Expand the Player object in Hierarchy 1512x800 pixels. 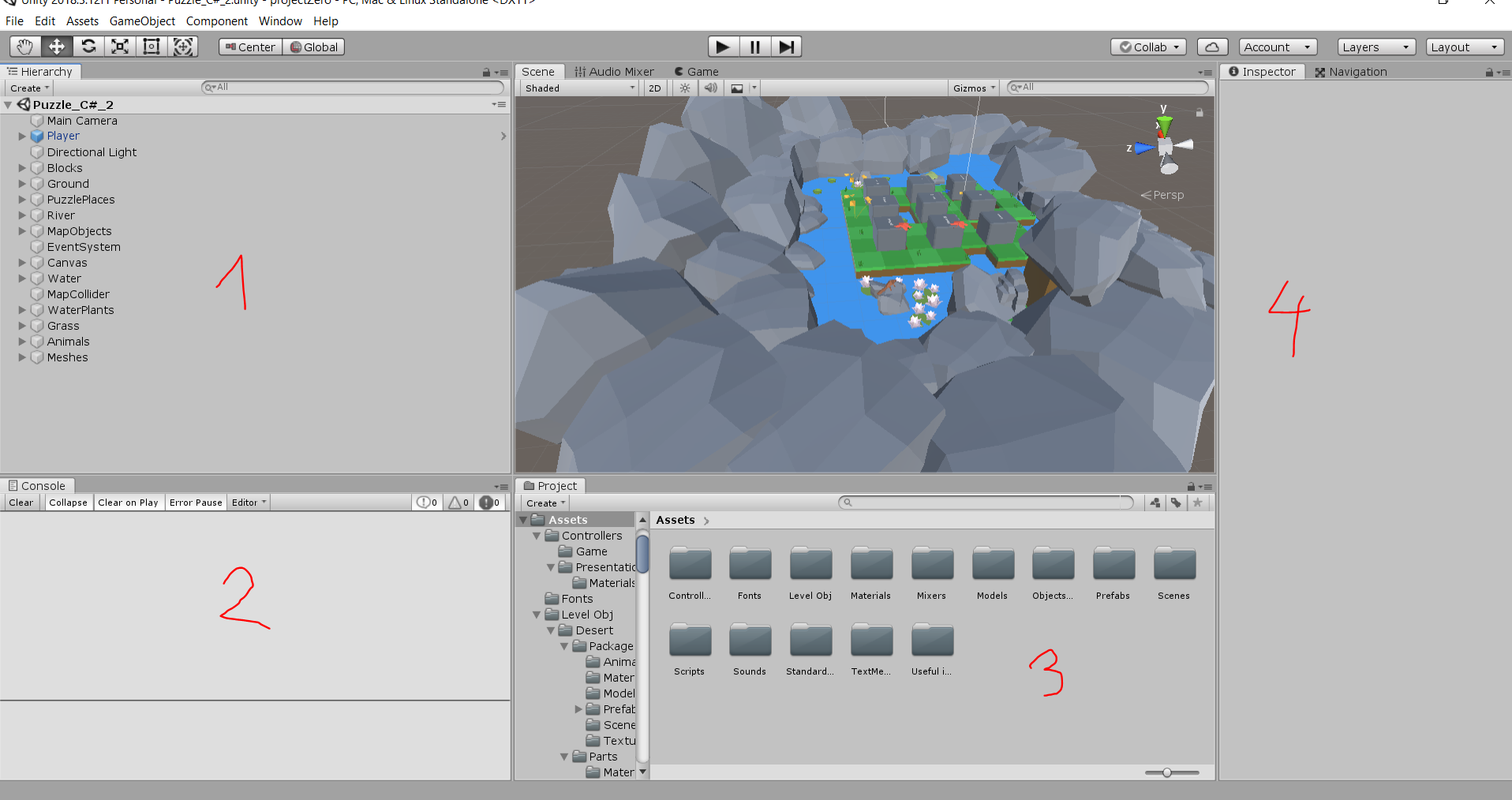pos(22,136)
